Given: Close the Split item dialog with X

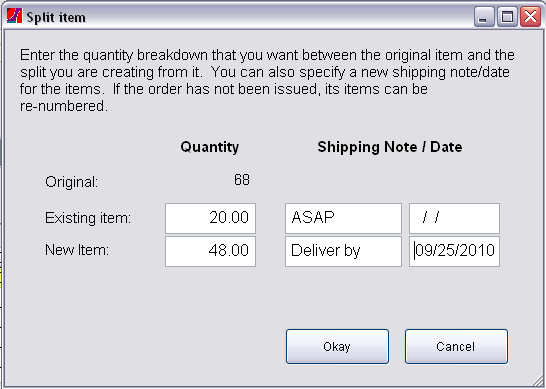Looking at the screenshot, I should tap(530, 16).
